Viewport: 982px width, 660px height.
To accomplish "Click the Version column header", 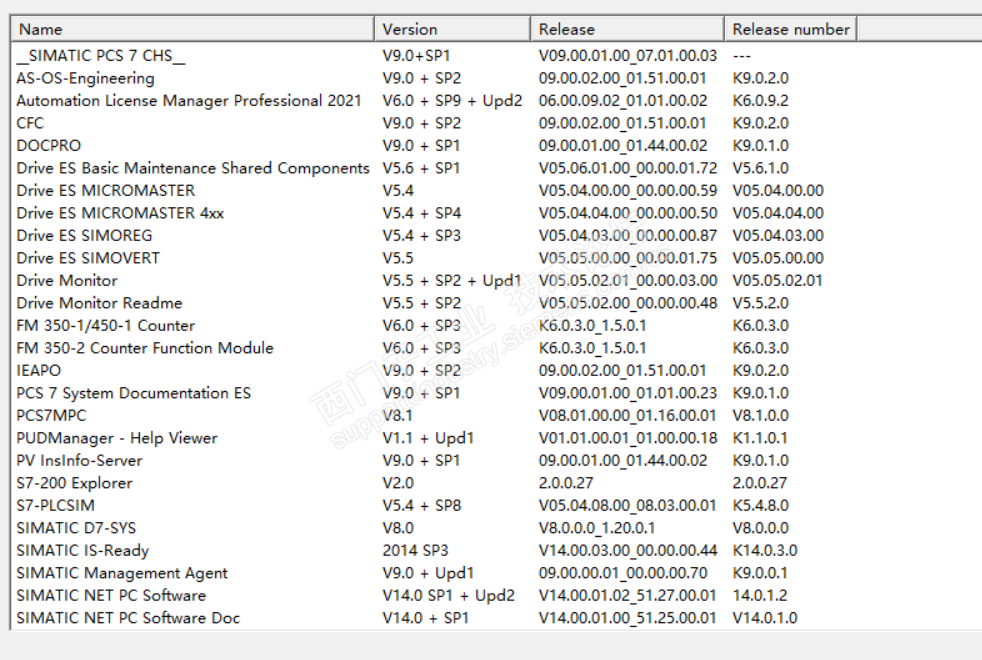I will point(452,29).
